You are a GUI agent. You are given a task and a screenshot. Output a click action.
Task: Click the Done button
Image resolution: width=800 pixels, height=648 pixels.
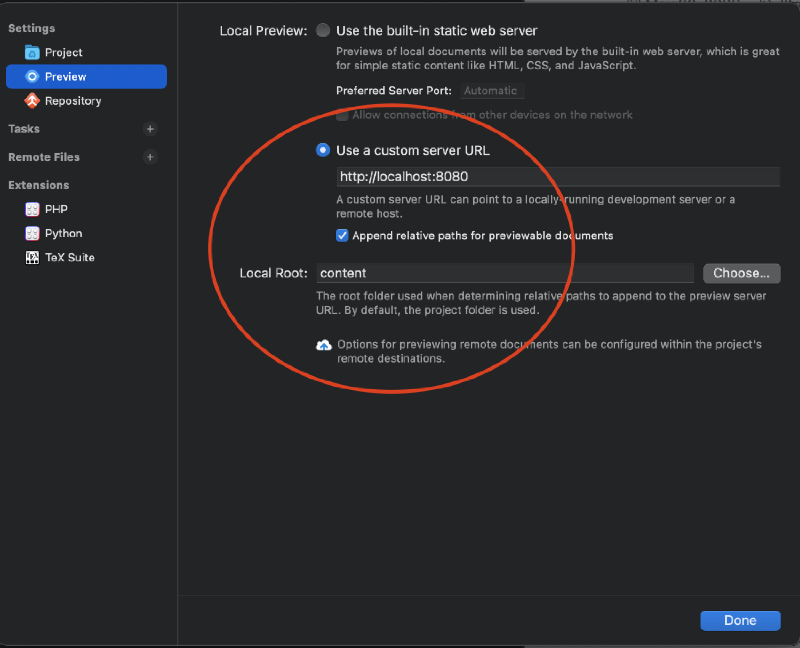[x=740, y=620]
